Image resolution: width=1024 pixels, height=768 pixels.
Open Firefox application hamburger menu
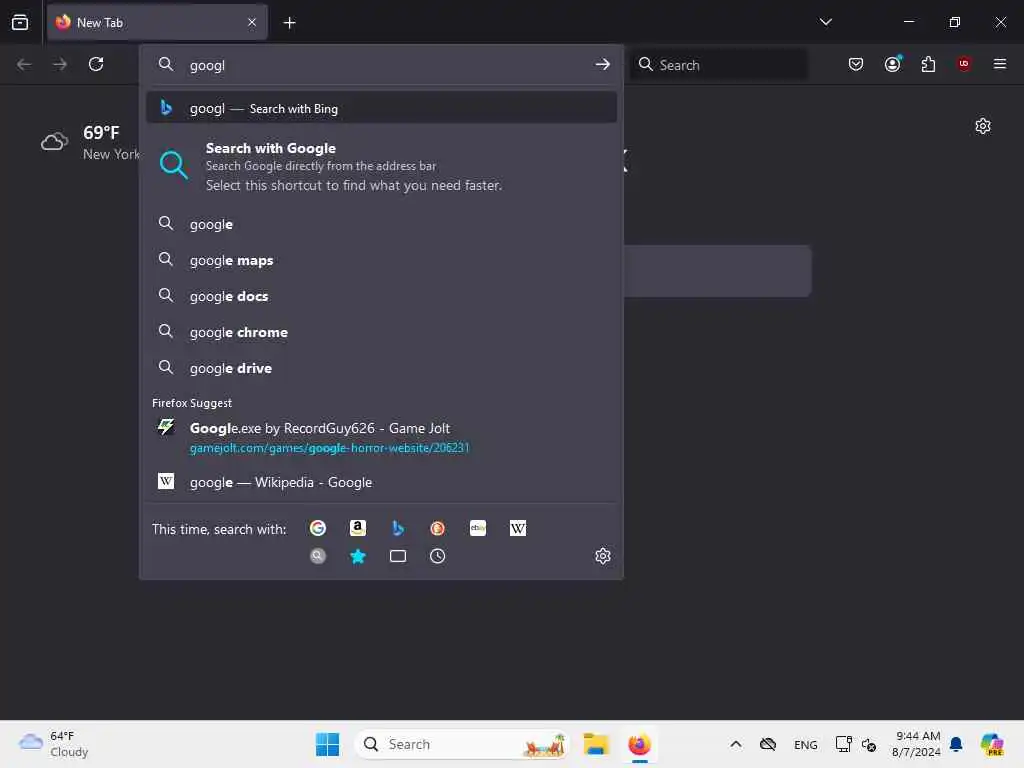(1000, 64)
